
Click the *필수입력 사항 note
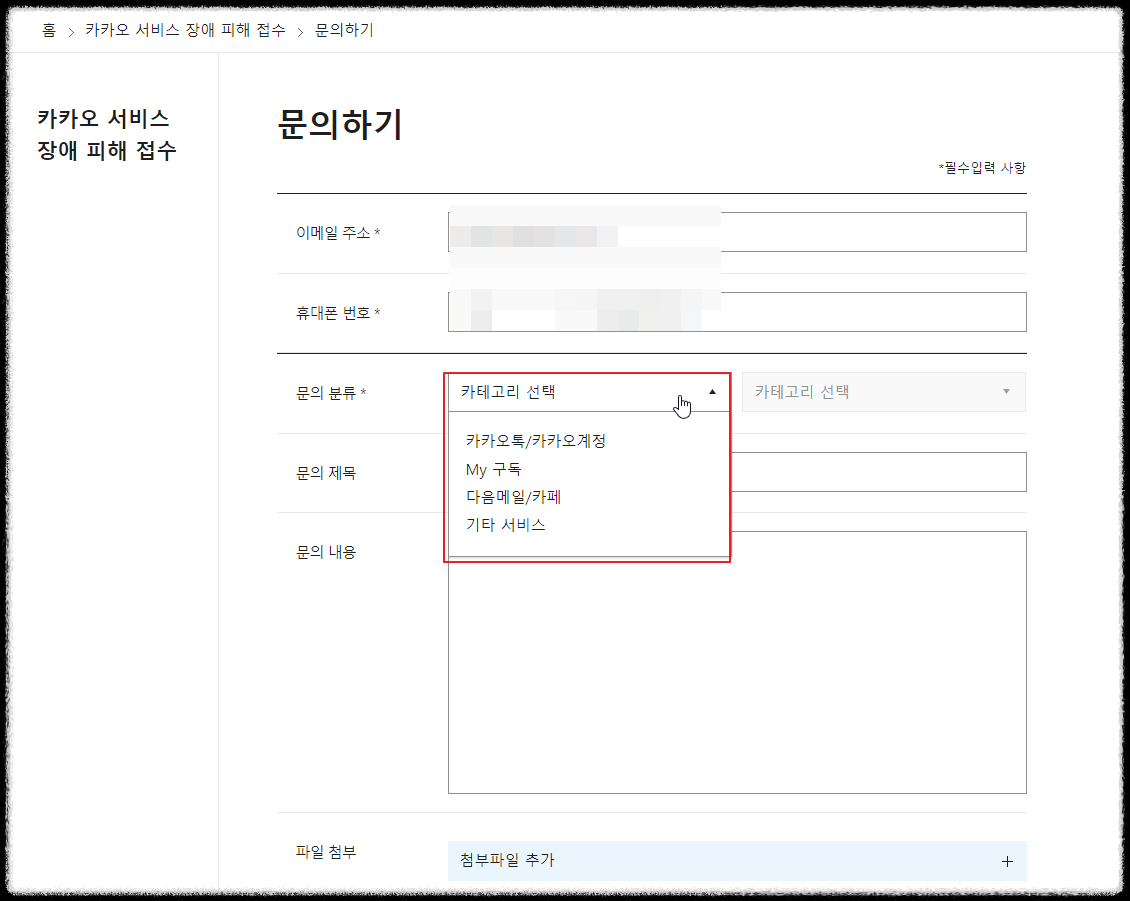(982, 168)
